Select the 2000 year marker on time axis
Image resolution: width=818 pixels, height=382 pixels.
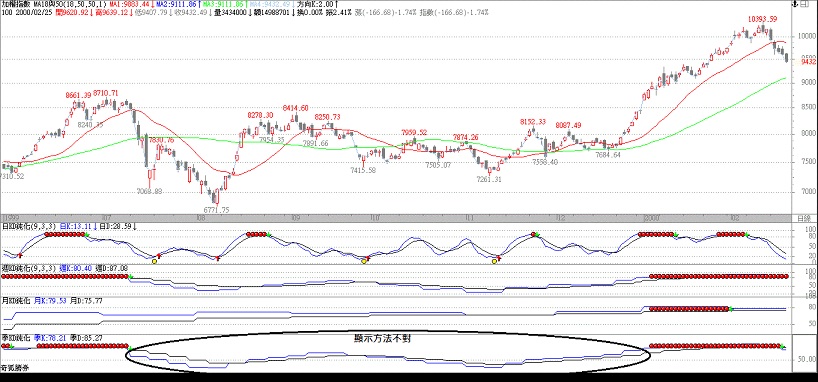652,217
